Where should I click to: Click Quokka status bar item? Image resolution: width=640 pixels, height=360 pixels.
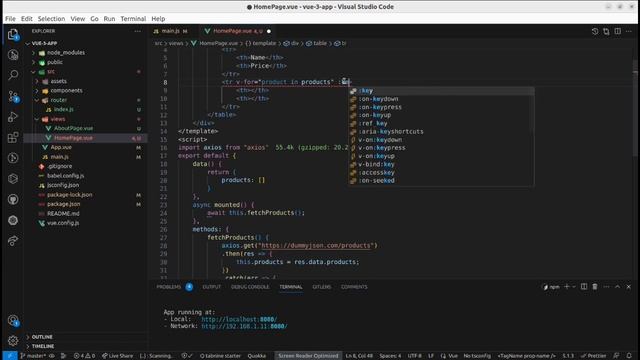click(x=257, y=356)
